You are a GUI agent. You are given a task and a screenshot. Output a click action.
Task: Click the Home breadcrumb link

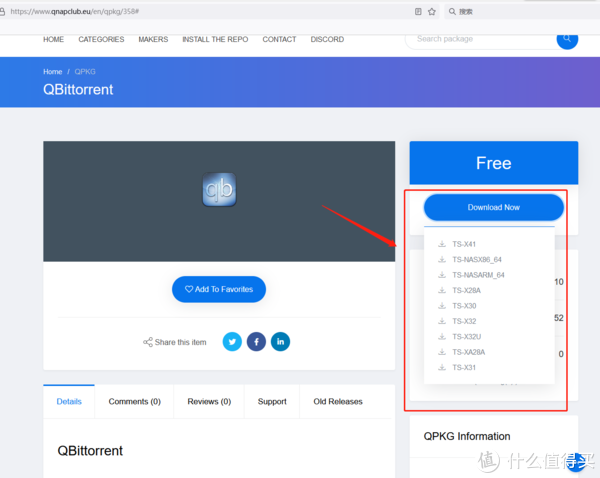52,72
